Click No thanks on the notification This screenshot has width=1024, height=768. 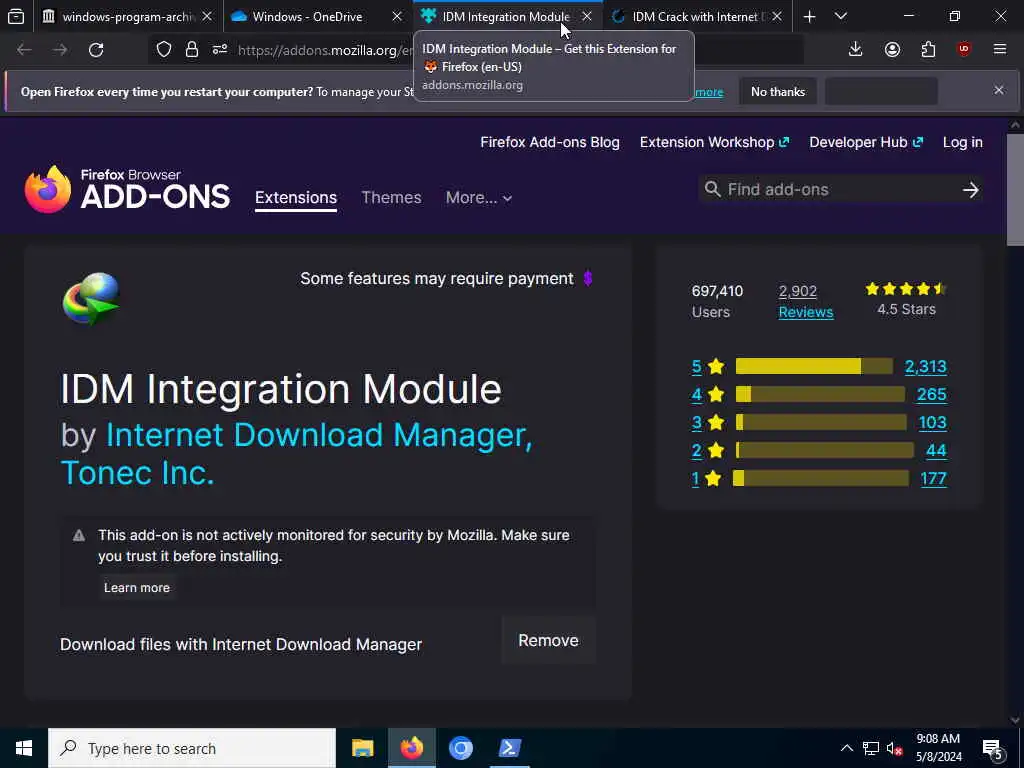click(778, 92)
